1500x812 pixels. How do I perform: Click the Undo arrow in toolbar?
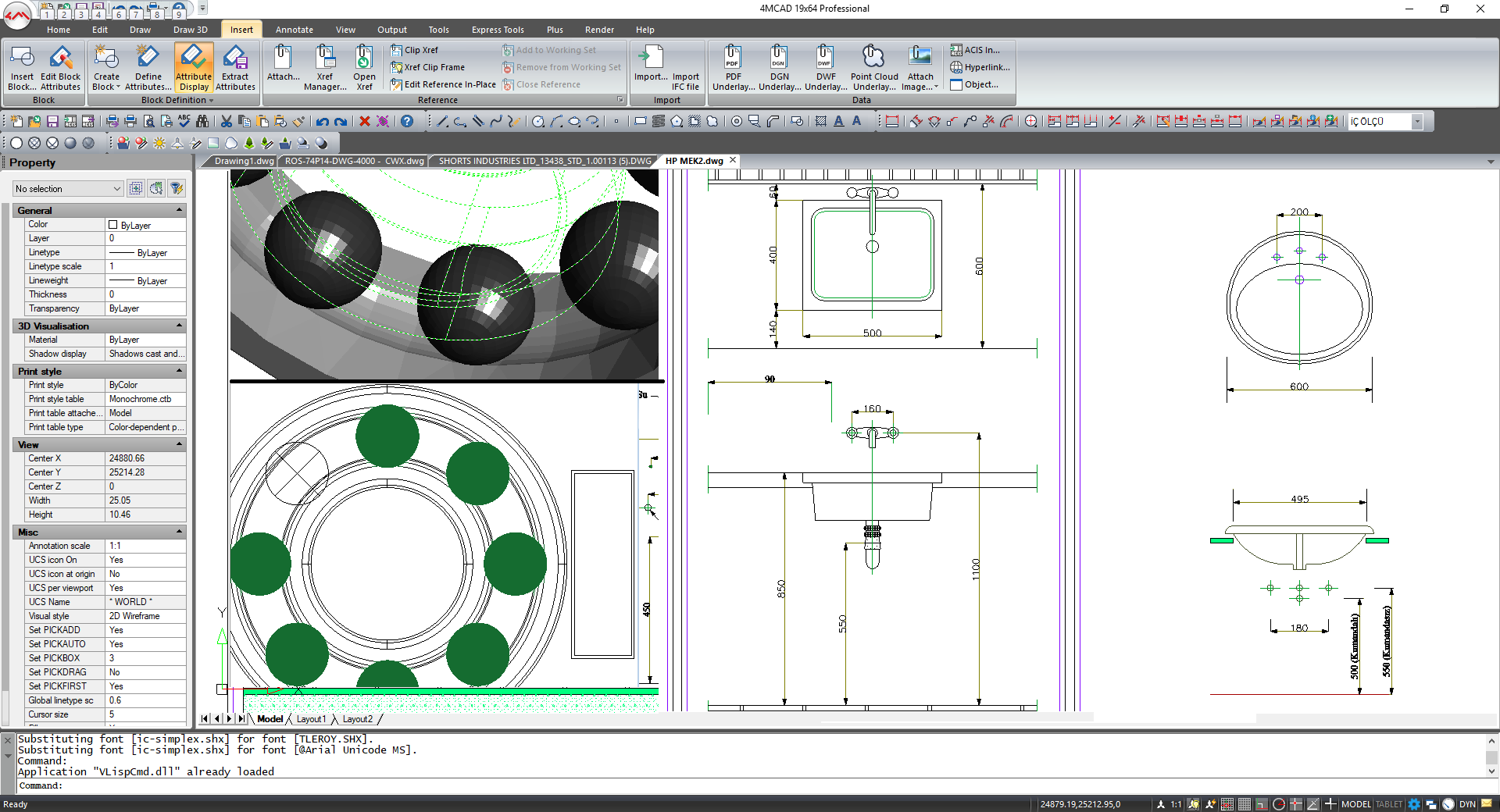pyautogui.click(x=322, y=122)
